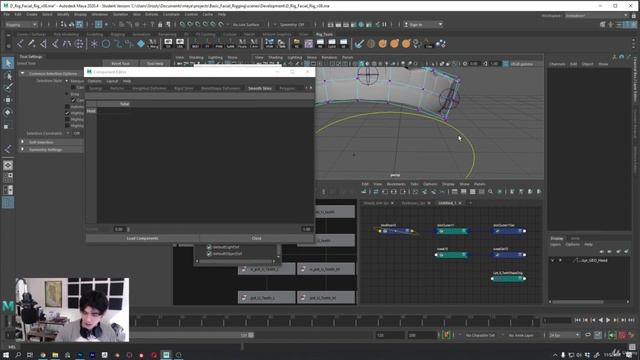Open File Explorer from taskbar
The height and width of the screenshot is (360, 640).
coord(55,355)
